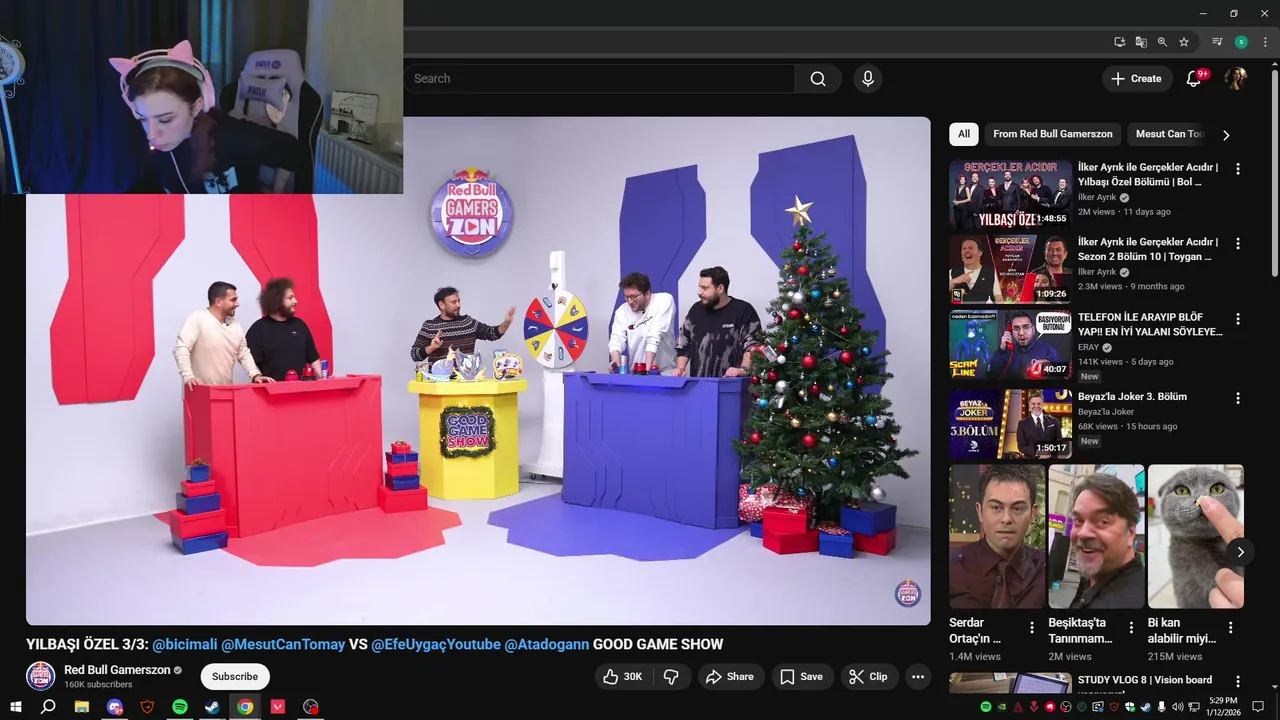This screenshot has height=720, width=1280.
Task: Open Windows taskbar search
Action: (x=48, y=707)
